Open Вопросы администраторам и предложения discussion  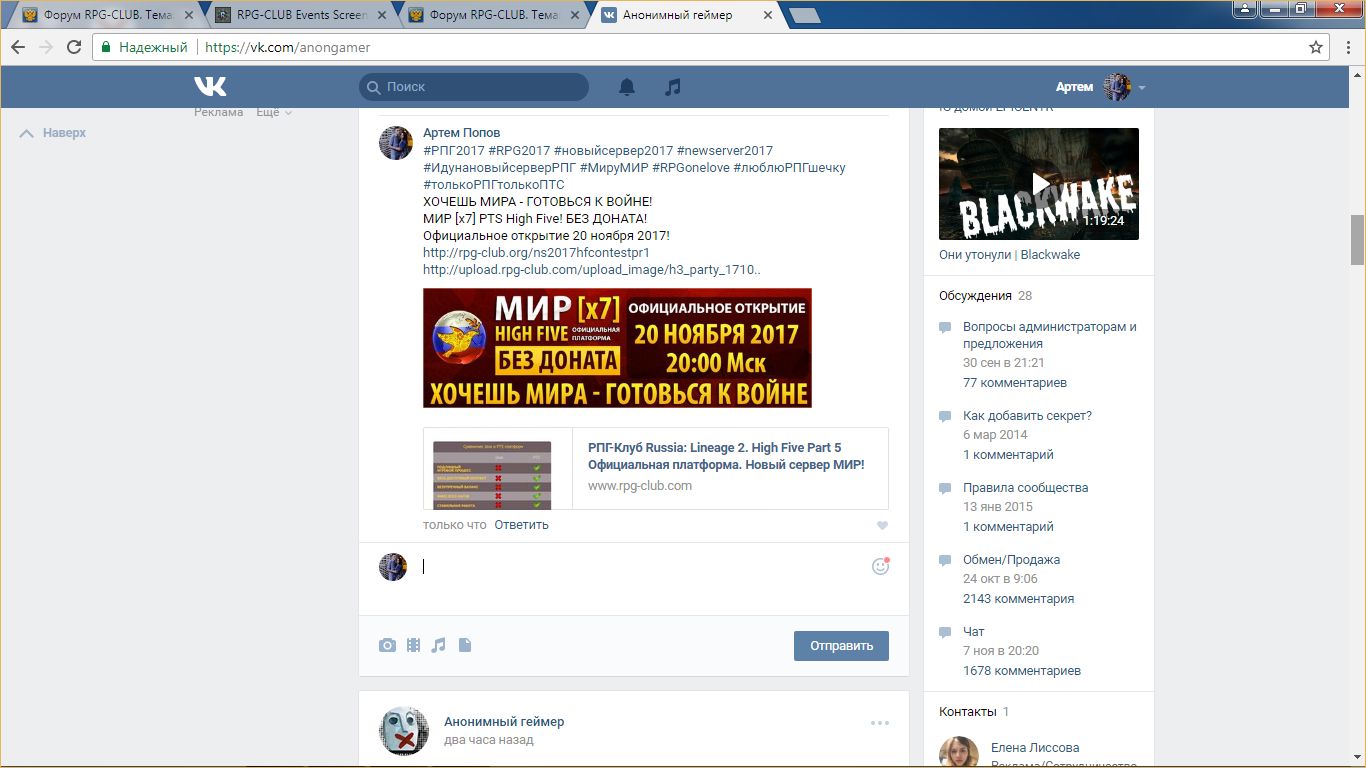click(1050, 335)
